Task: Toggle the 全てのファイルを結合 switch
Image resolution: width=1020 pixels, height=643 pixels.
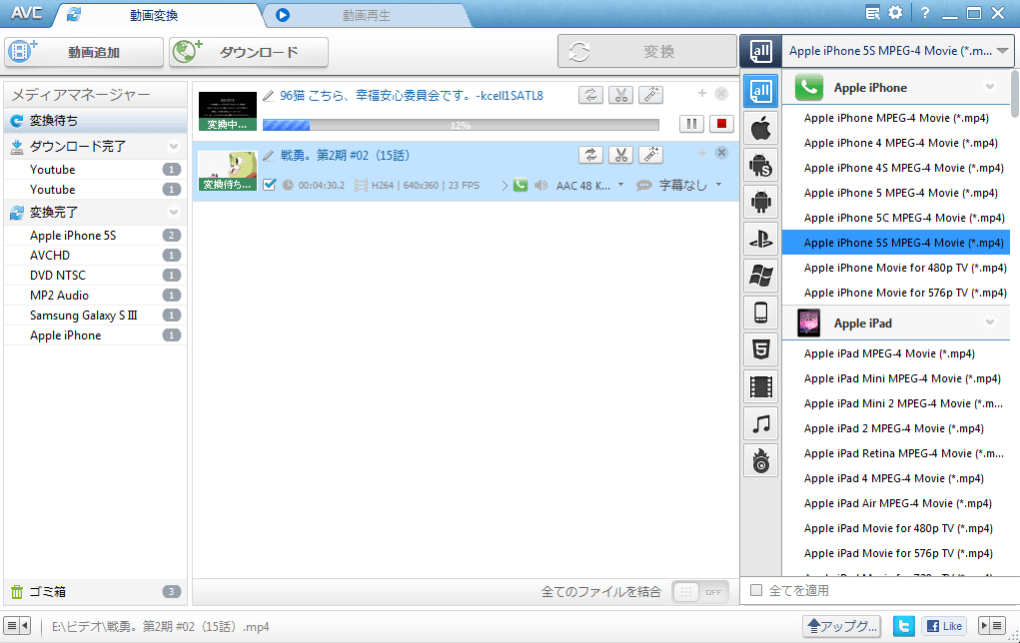Action: coord(699,592)
